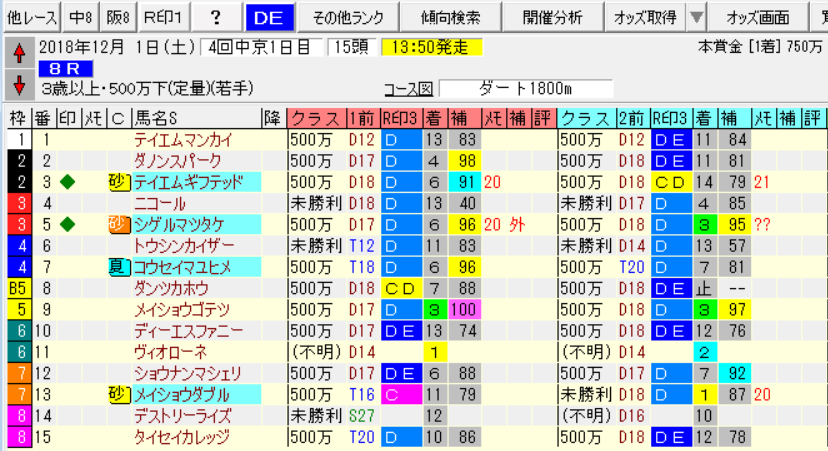
Task: Open 傾向検索
Action: 450,17
